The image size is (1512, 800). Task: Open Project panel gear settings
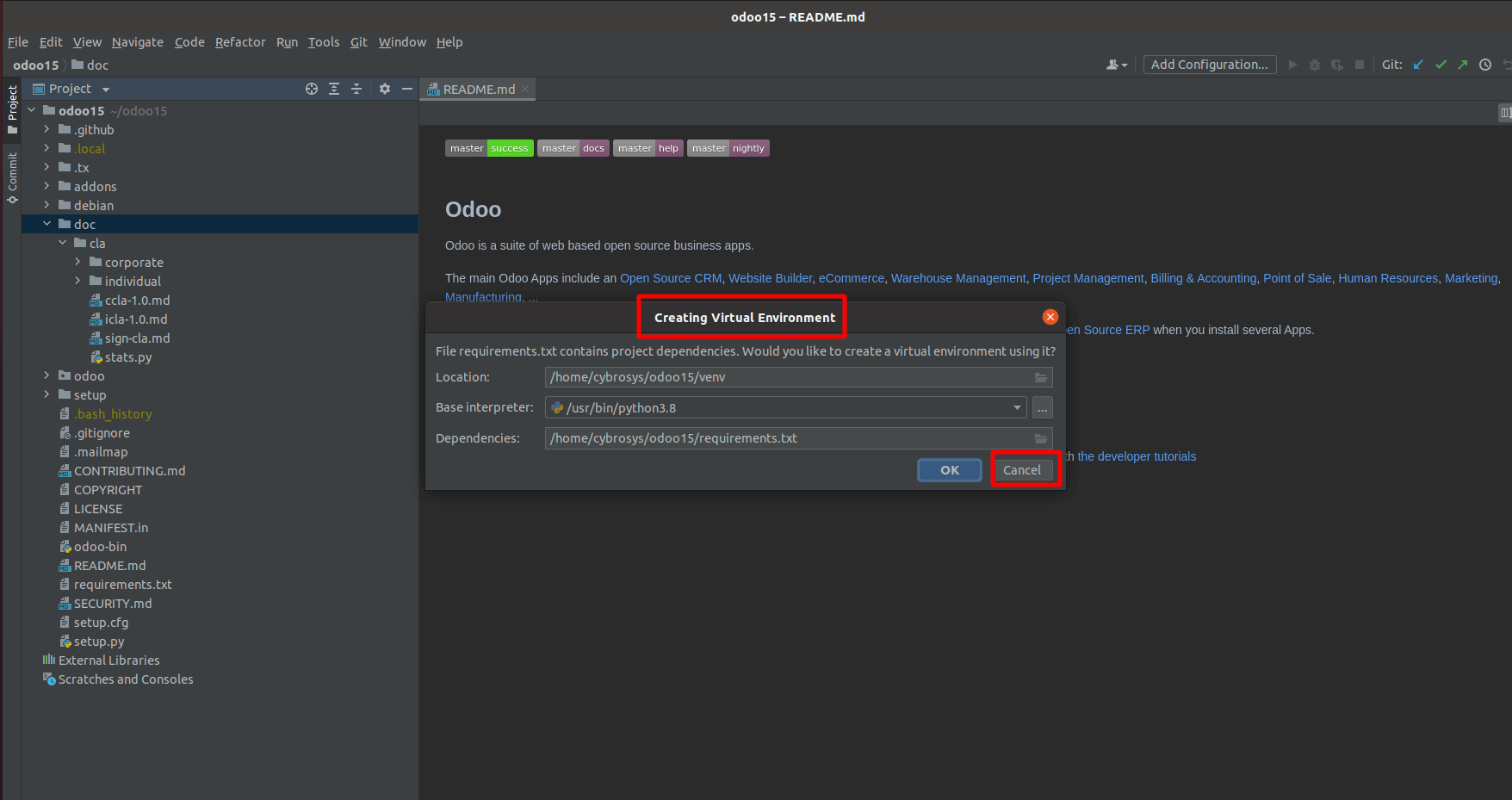coord(385,89)
